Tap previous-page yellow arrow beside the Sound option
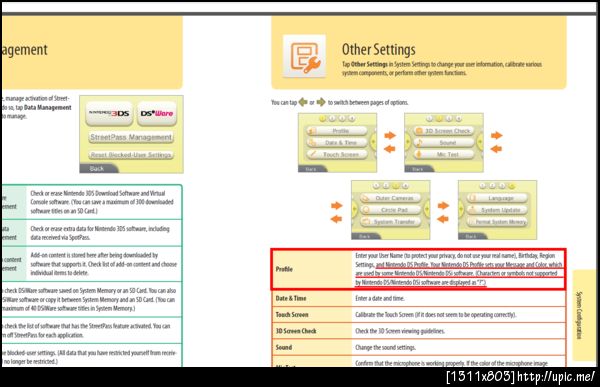The height and width of the screenshot is (387, 600). [408, 142]
